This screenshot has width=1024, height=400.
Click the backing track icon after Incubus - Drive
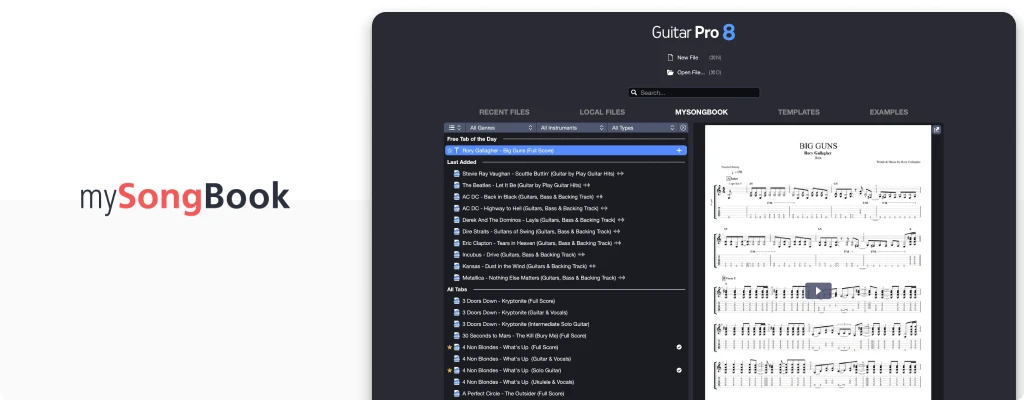pos(581,255)
